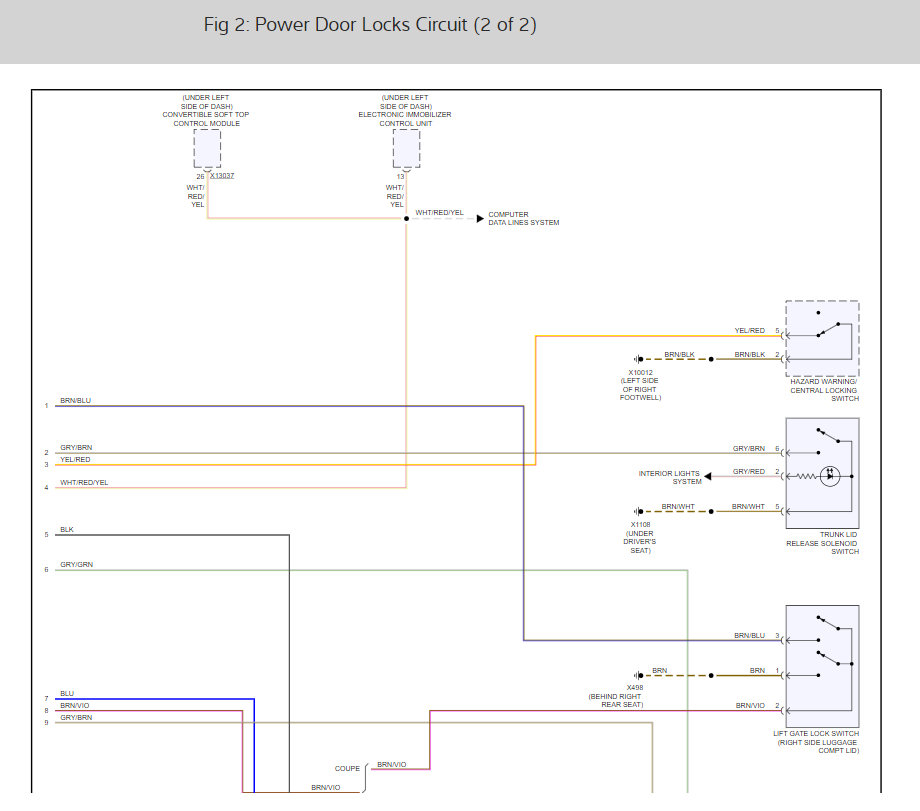Click the BRN/BLU label on wire 1
The width and height of the screenshot is (920, 811).
pyautogui.click(x=75, y=400)
